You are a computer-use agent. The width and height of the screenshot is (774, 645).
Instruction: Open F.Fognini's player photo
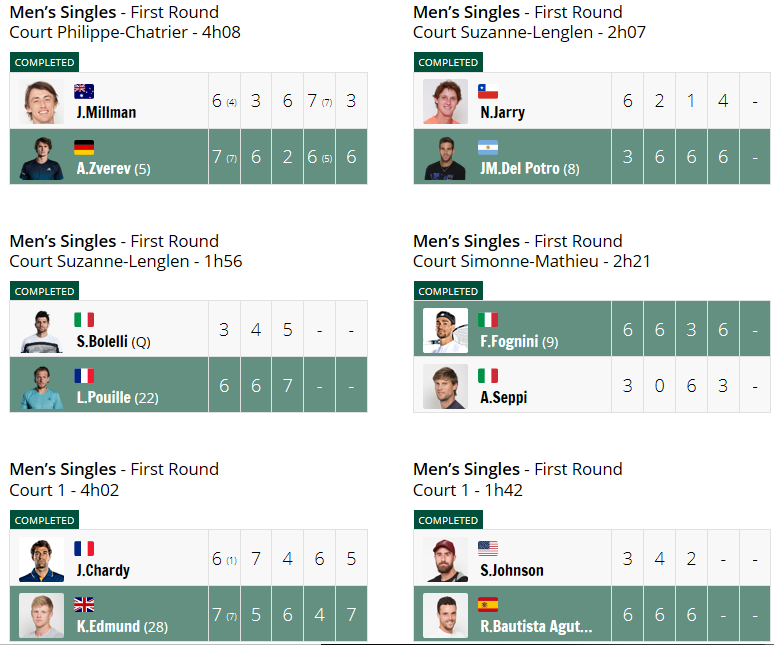(445, 330)
